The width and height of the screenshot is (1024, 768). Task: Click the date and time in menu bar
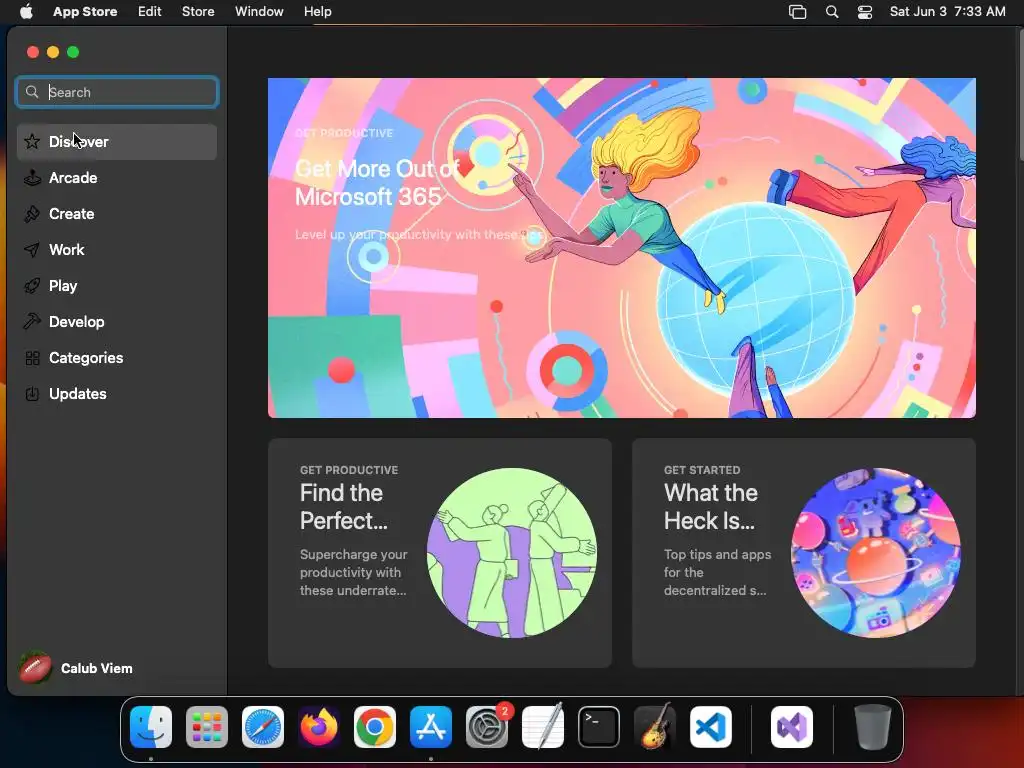[948, 12]
